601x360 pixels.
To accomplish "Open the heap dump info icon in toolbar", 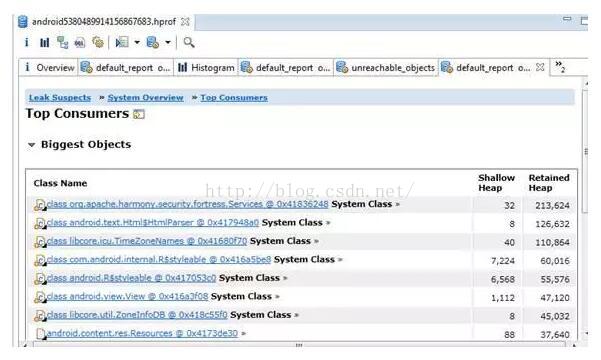I will click(26, 42).
